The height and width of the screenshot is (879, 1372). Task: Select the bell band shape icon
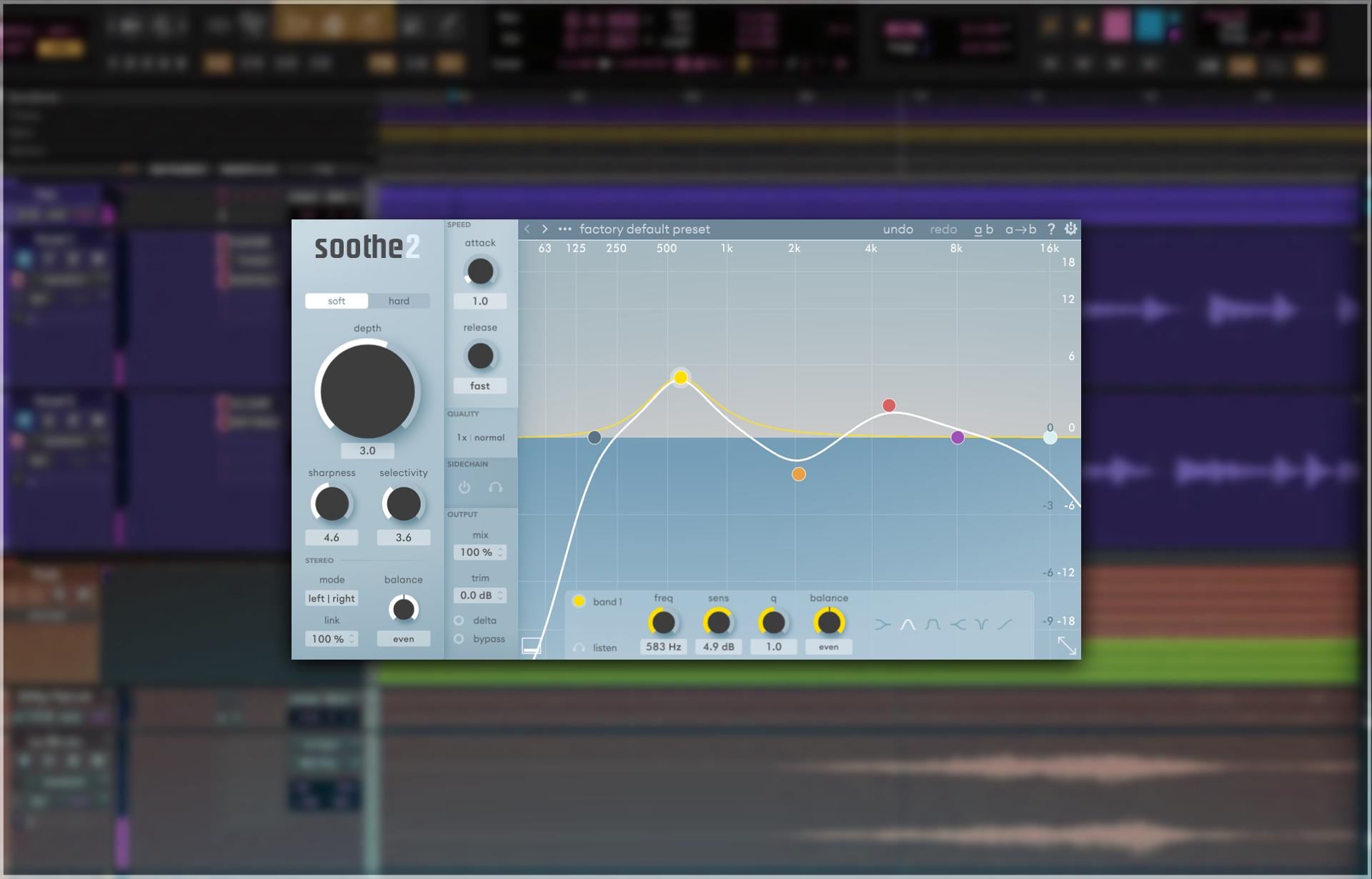(908, 625)
